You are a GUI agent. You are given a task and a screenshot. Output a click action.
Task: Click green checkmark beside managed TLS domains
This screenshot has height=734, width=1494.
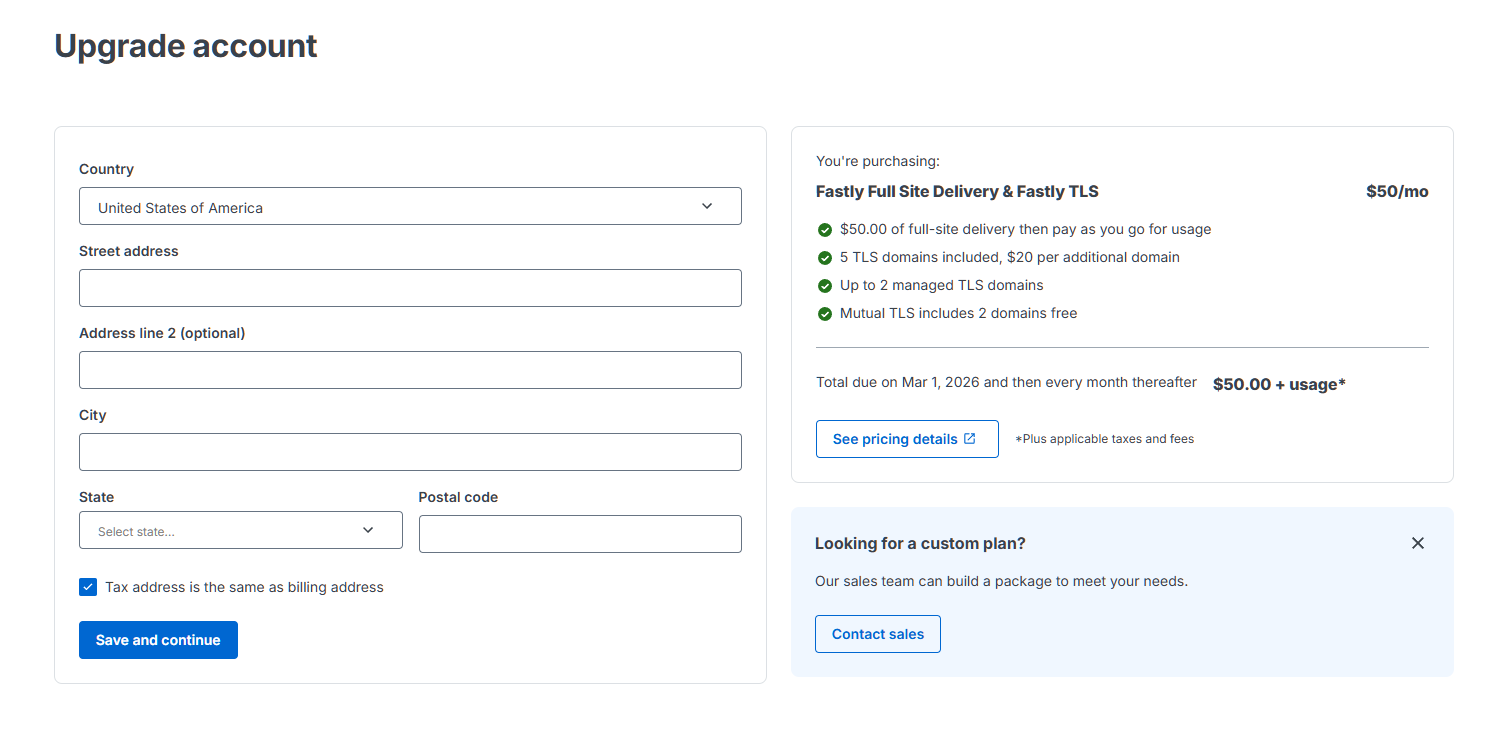pyautogui.click(x=825, y=286)
